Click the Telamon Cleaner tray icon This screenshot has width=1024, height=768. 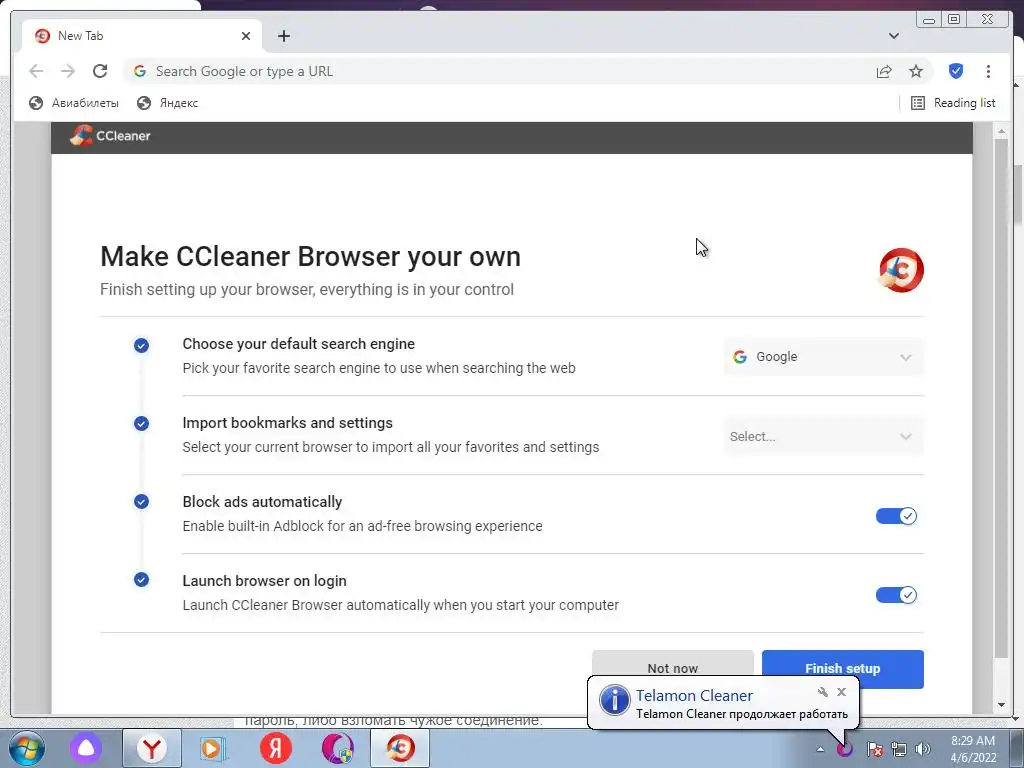click(845, 749)
